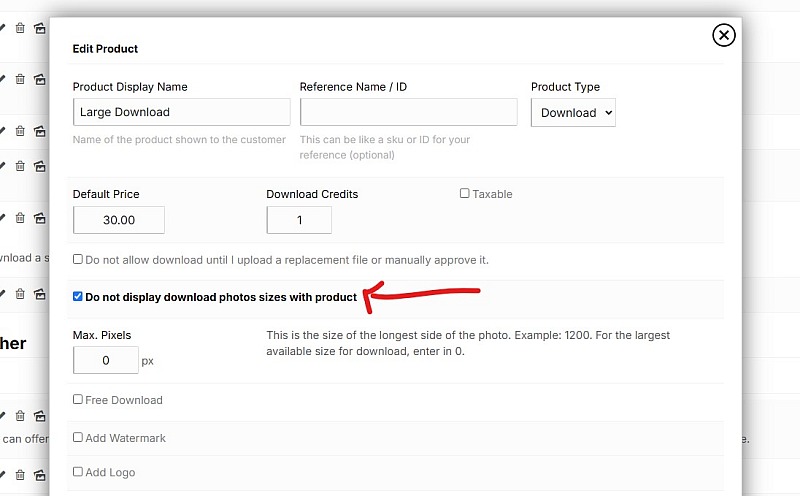Viewport: 800px width, 496px height.
Task: Click the trash icon in the topmost row
Action: click(20, 28)
